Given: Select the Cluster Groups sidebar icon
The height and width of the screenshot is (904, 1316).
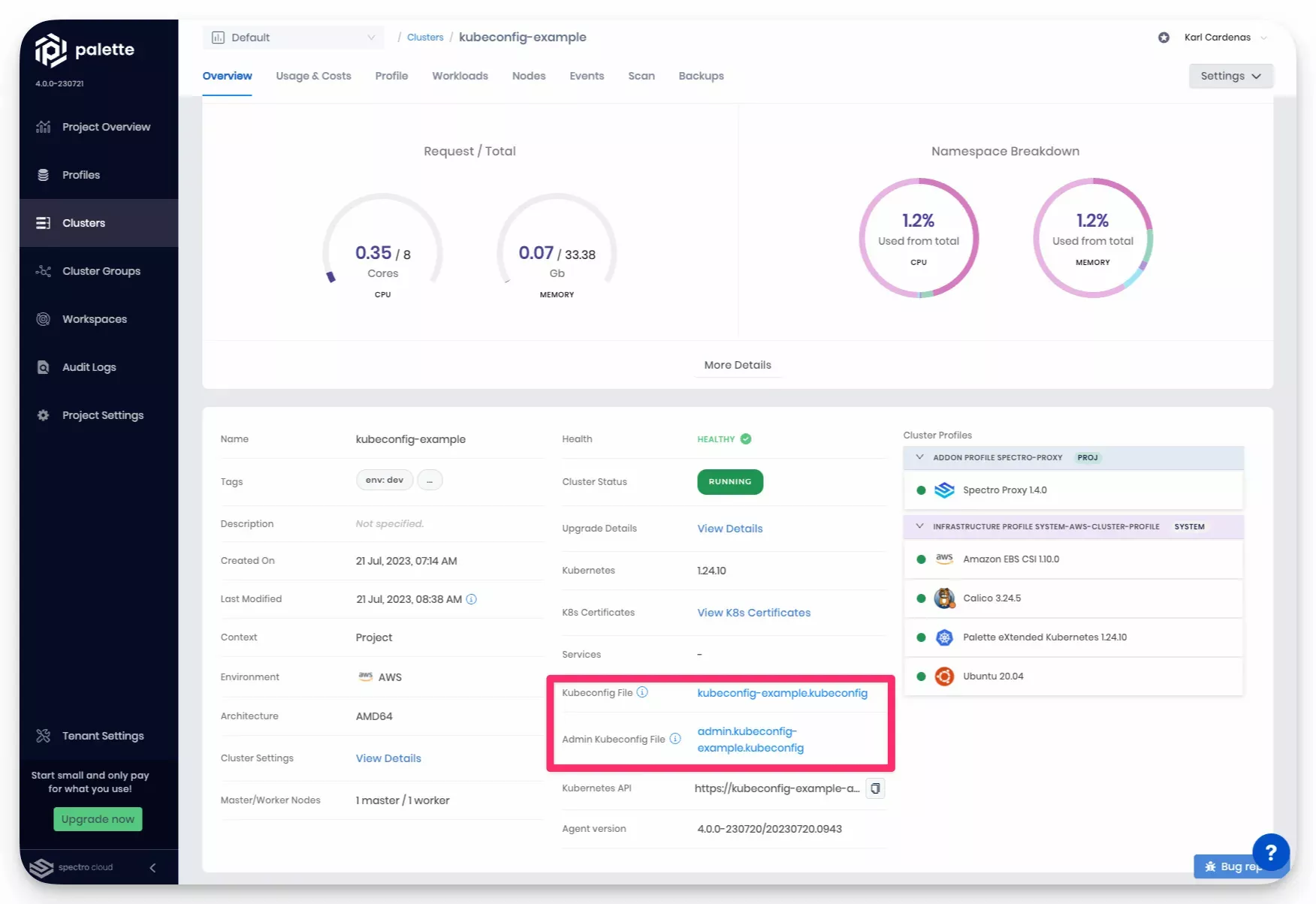Looking at the screenshot, I should (x=43, y=270).
